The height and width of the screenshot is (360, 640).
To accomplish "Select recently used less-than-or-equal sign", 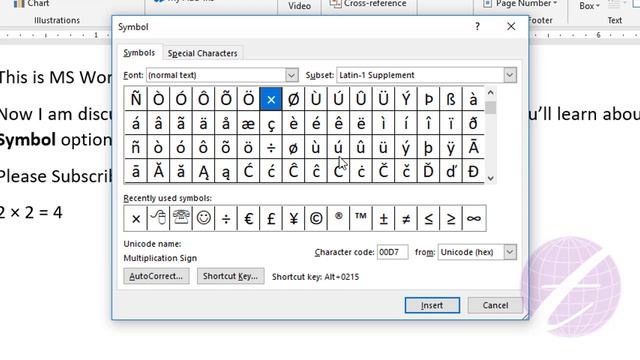I will (x=428, y=218).
